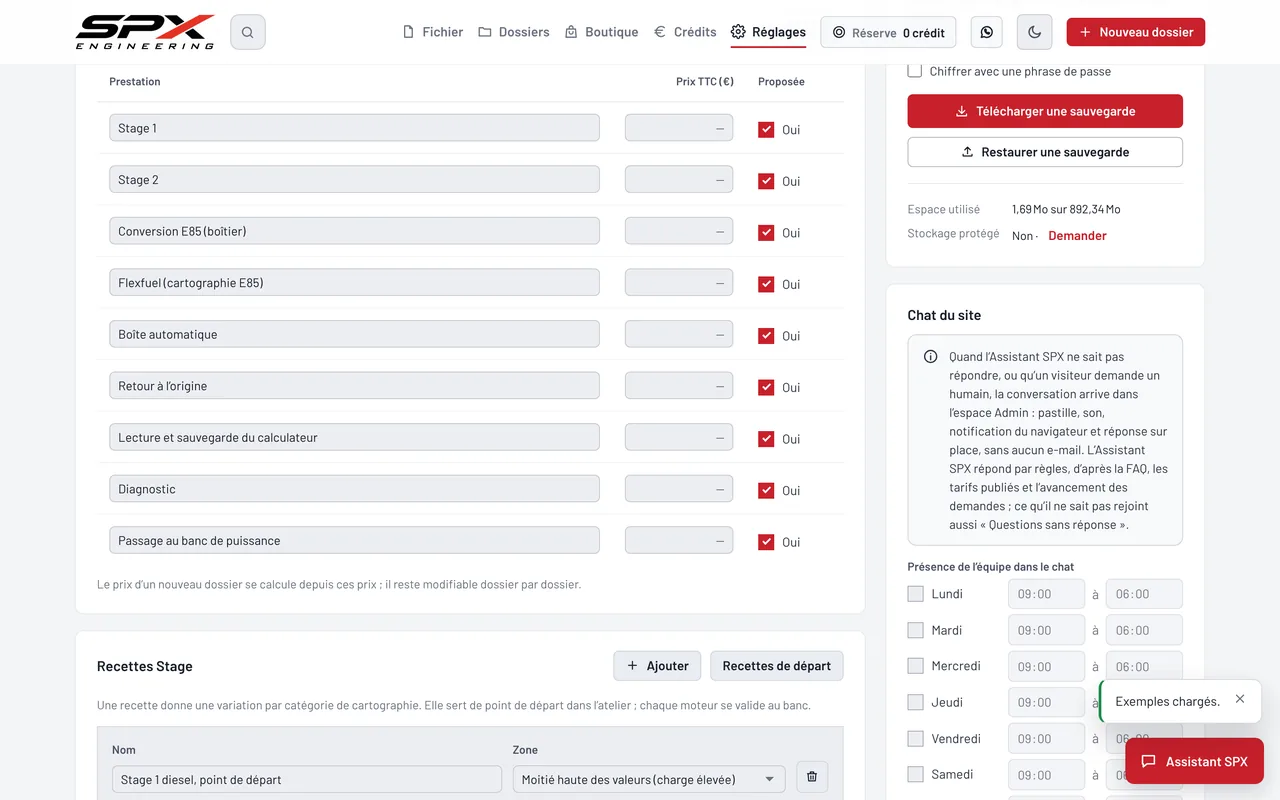Toggle dark mode moon icon
Image resolution: width=1280 pixels, height=800 pixels.
click(1034, 32)
